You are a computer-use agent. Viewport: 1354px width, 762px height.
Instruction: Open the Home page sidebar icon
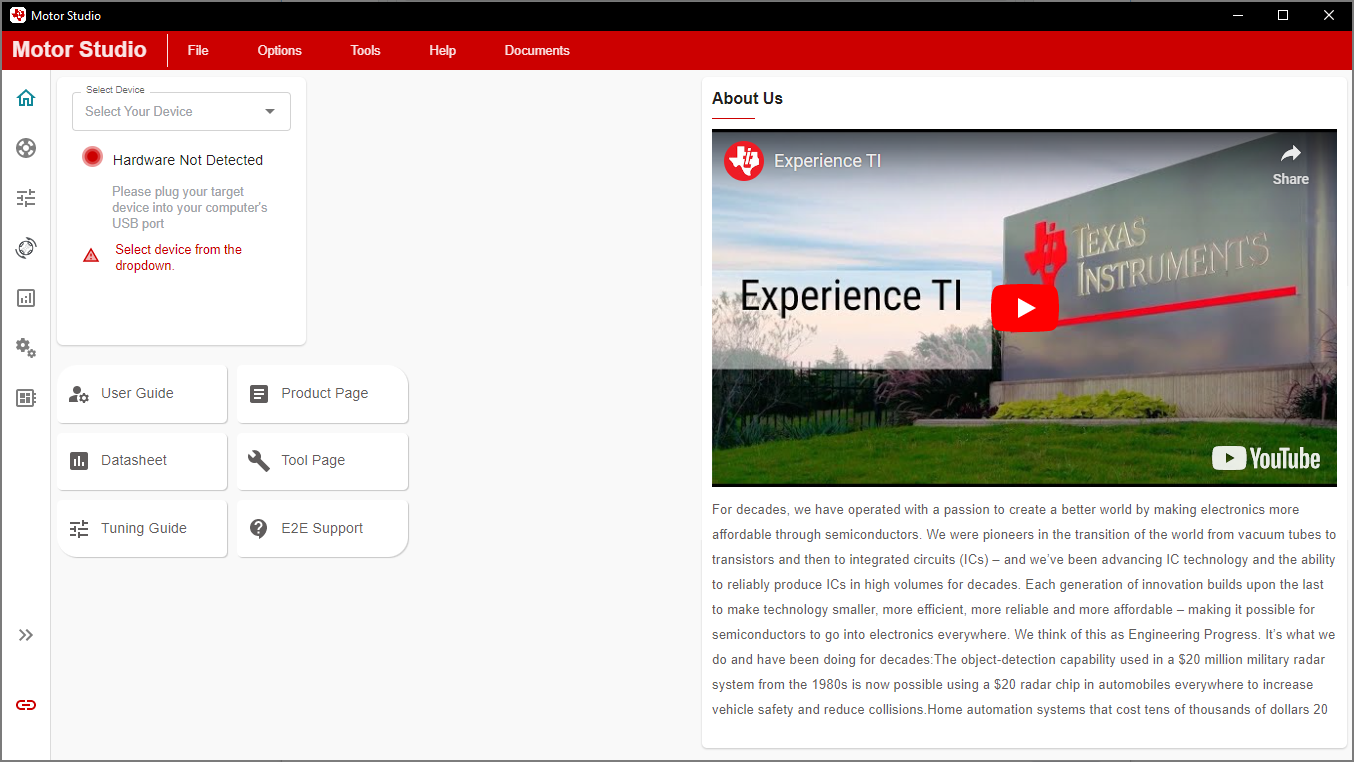coord(26,98)
